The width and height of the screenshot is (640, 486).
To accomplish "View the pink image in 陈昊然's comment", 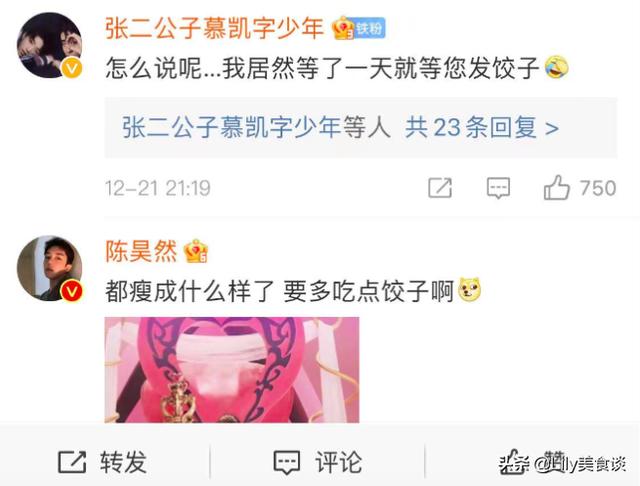I will point(232,370).
